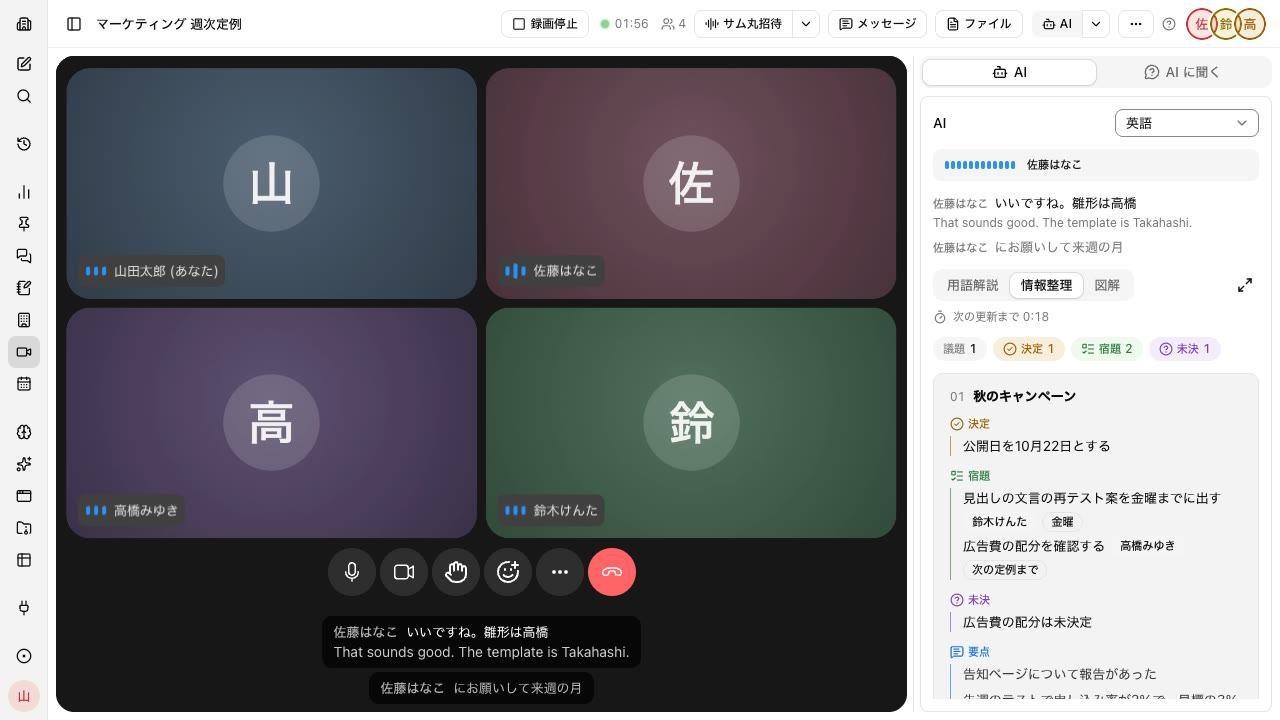The image size is (1280, 720).
Task: Open the help question mark icon
Action: pyautogui.click(x=1169, y=24)
